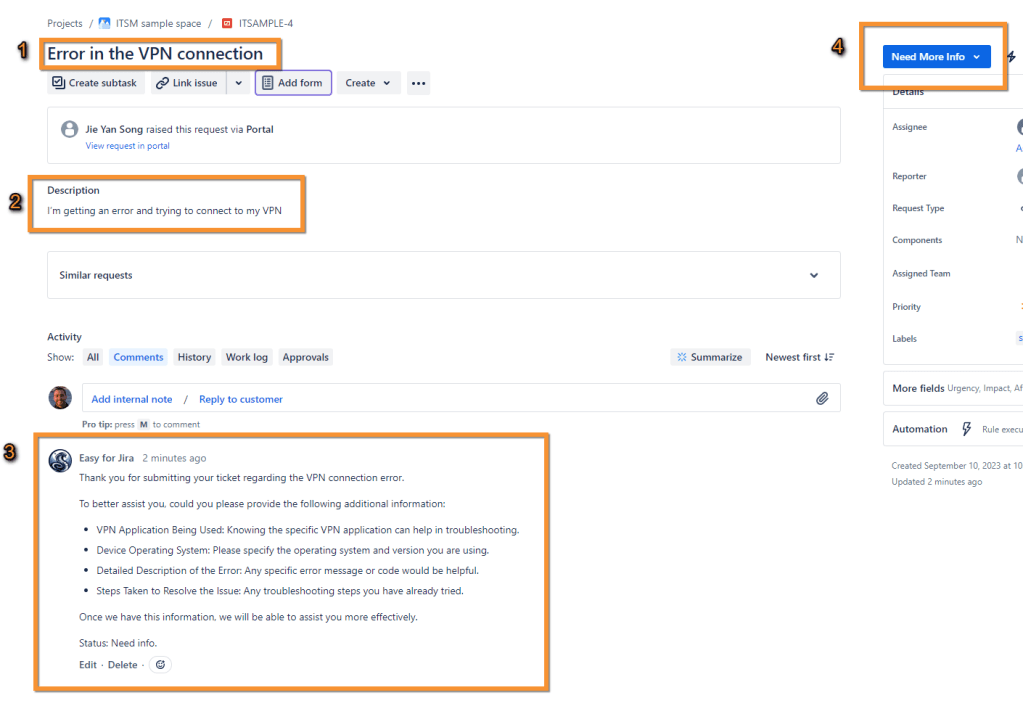Click the Summarize AI button

(709, 357)
